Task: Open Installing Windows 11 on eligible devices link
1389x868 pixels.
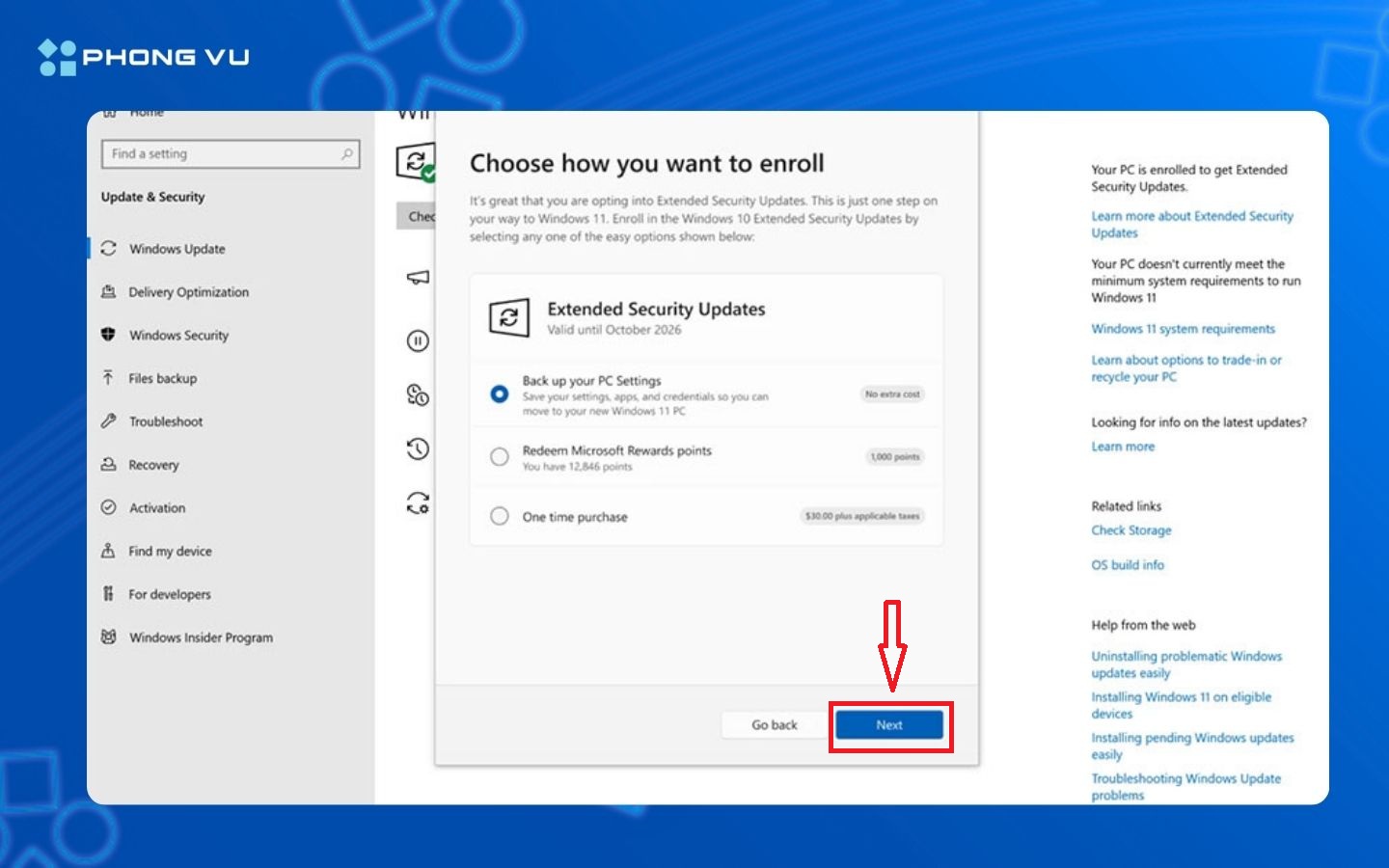Action: [1182, 705]
